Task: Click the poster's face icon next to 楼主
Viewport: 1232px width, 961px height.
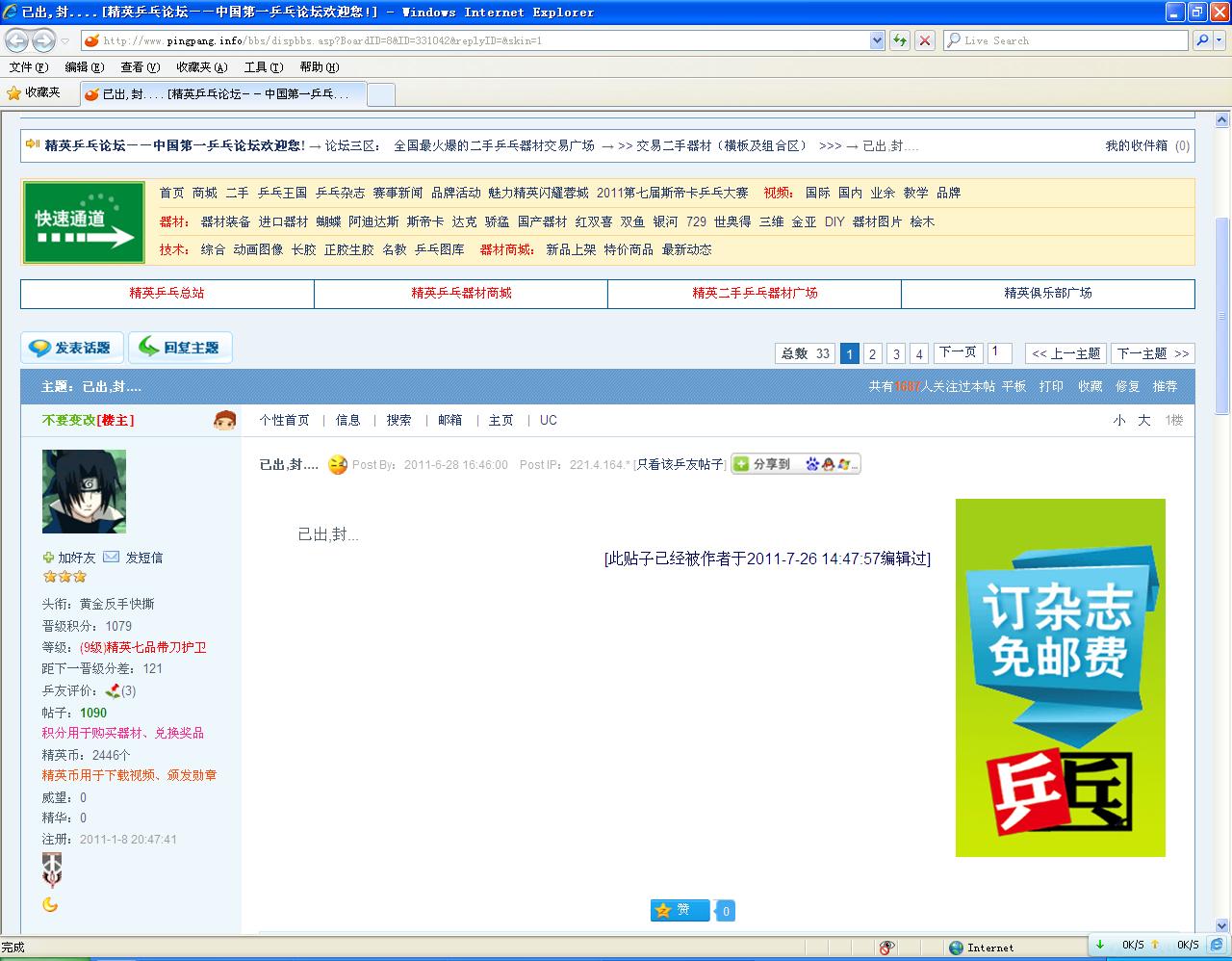Action: [225, 420]
